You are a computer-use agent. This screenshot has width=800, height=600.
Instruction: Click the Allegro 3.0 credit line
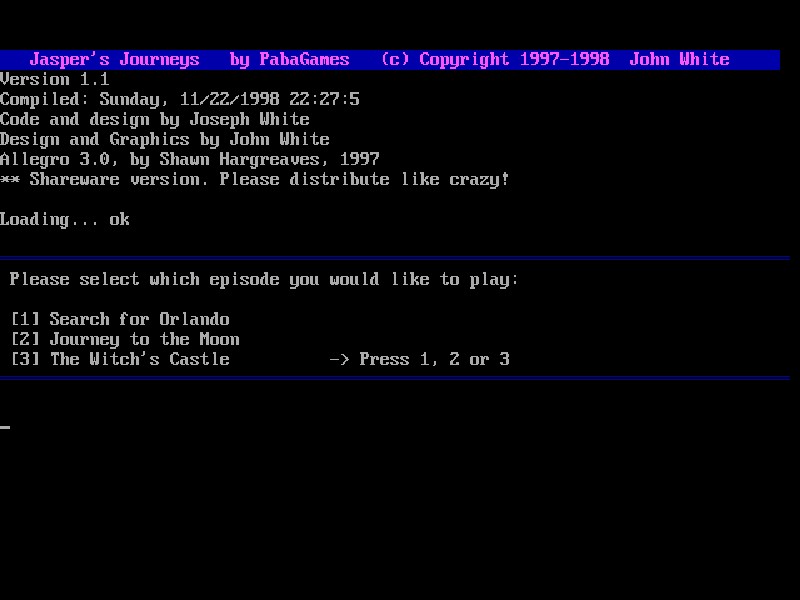190,159
